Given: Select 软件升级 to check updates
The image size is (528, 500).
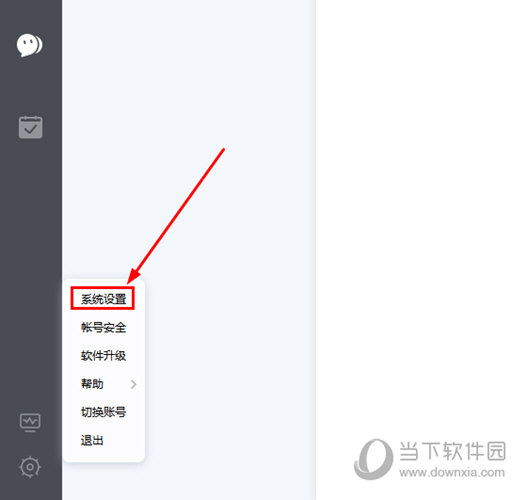Looking at the screenshot, I should point(103,356).
